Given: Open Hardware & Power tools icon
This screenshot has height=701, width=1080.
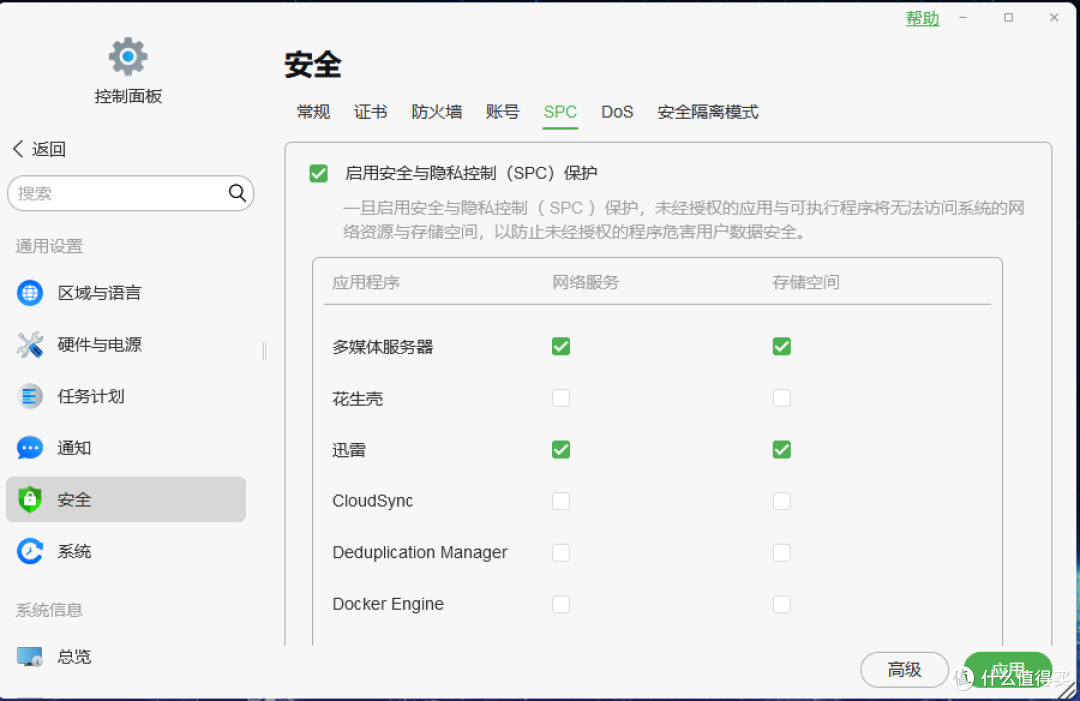Looking at the screenshot, I should coord(30,344).
